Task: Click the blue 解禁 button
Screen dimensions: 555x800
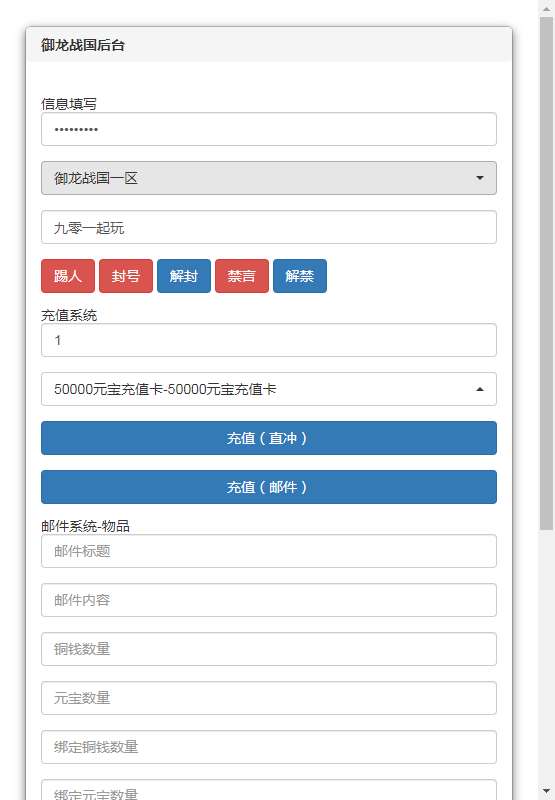Action: point(300,276)
